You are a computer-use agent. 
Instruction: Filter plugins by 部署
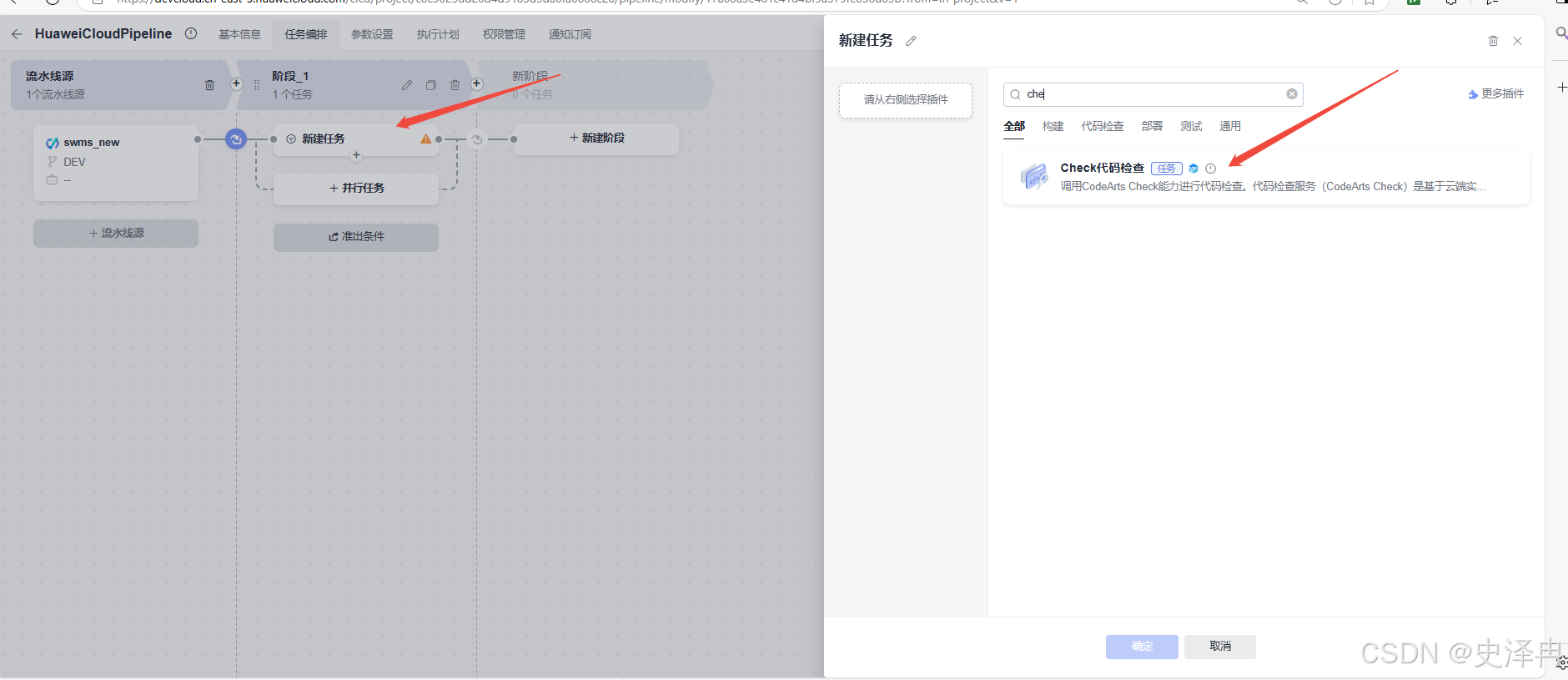pos(1152,126)
